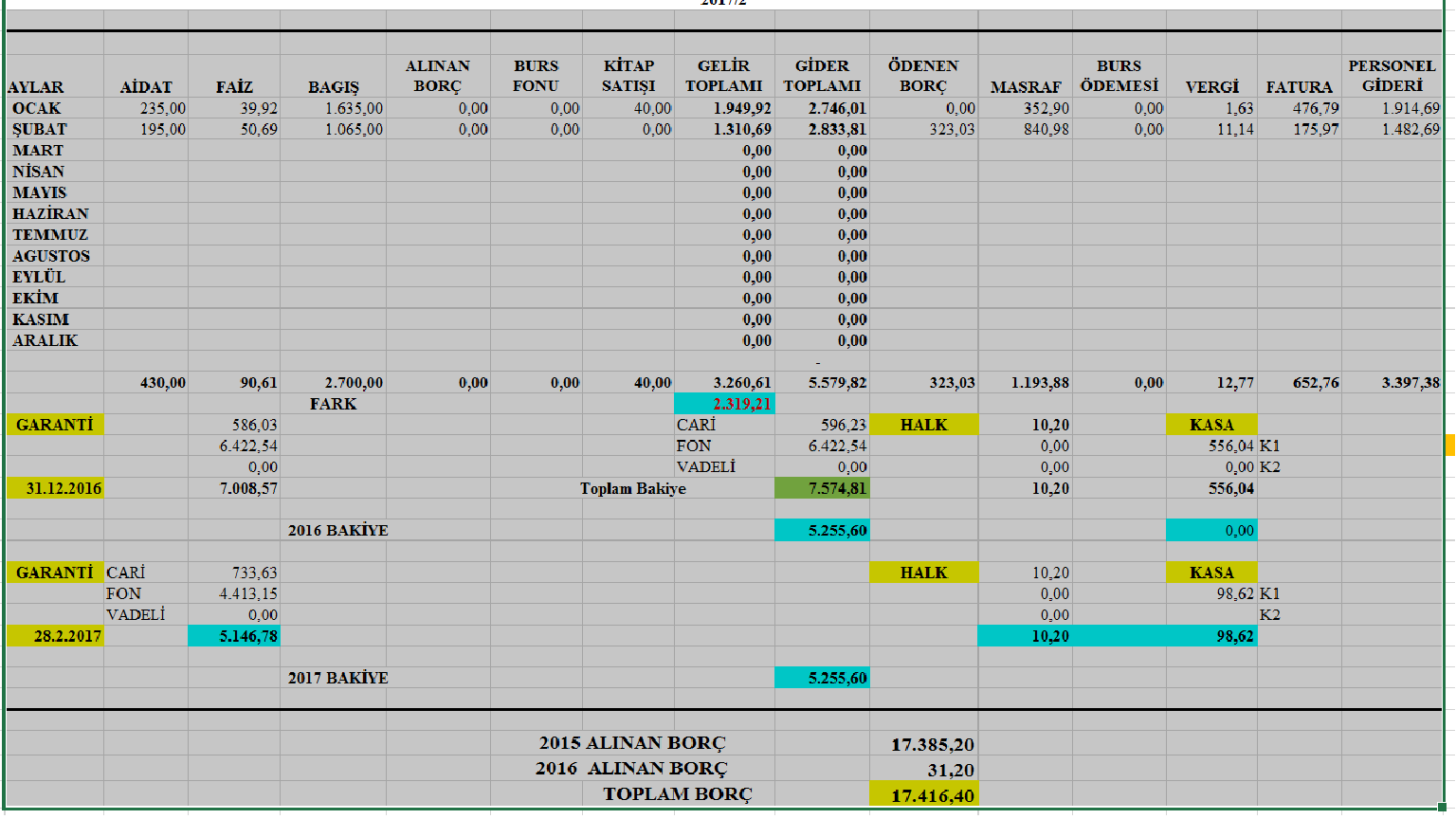The height and width of the screenshot is (819, 1456).
Task: Click cyan Garanti total 5.146,78
Action: tap(234, 636)
